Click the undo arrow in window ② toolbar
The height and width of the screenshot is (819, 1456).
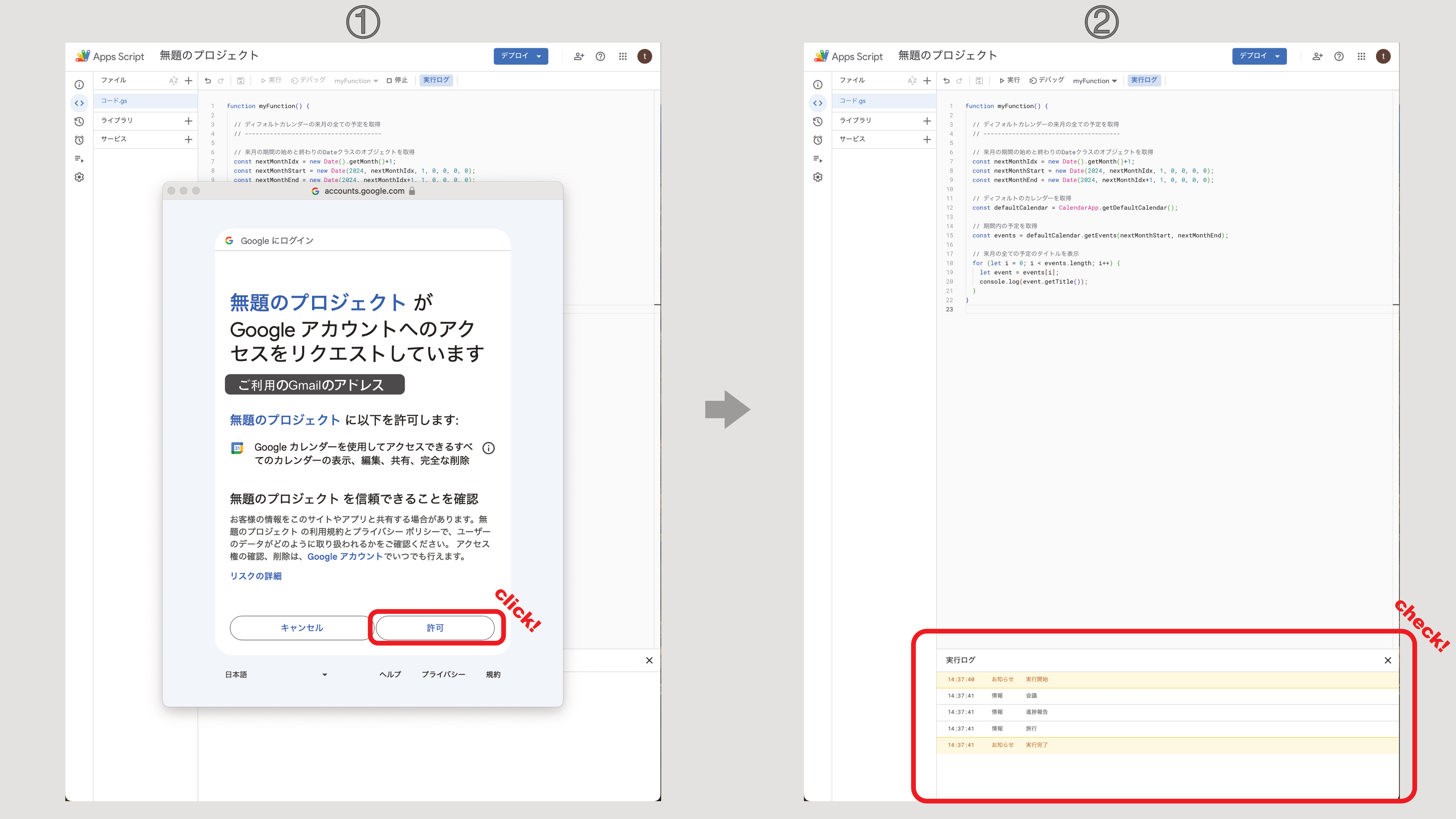946,80
